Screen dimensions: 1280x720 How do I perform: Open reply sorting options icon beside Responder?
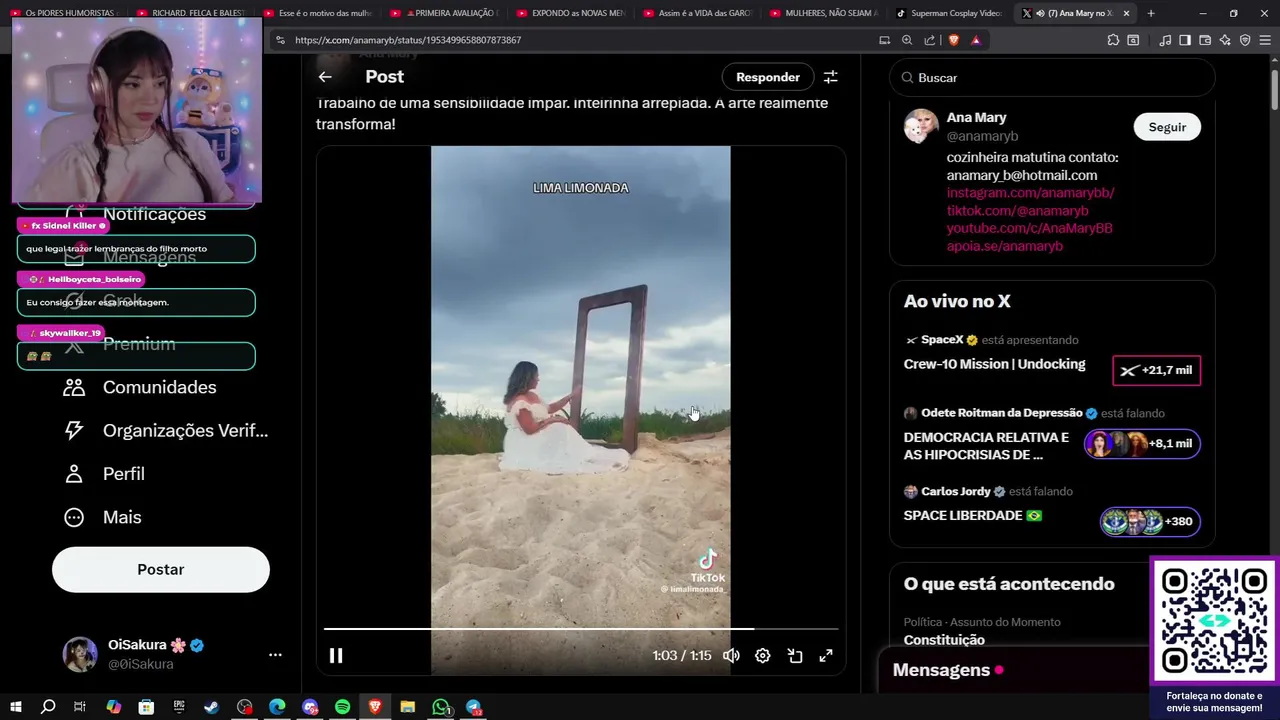pos(830,77)
